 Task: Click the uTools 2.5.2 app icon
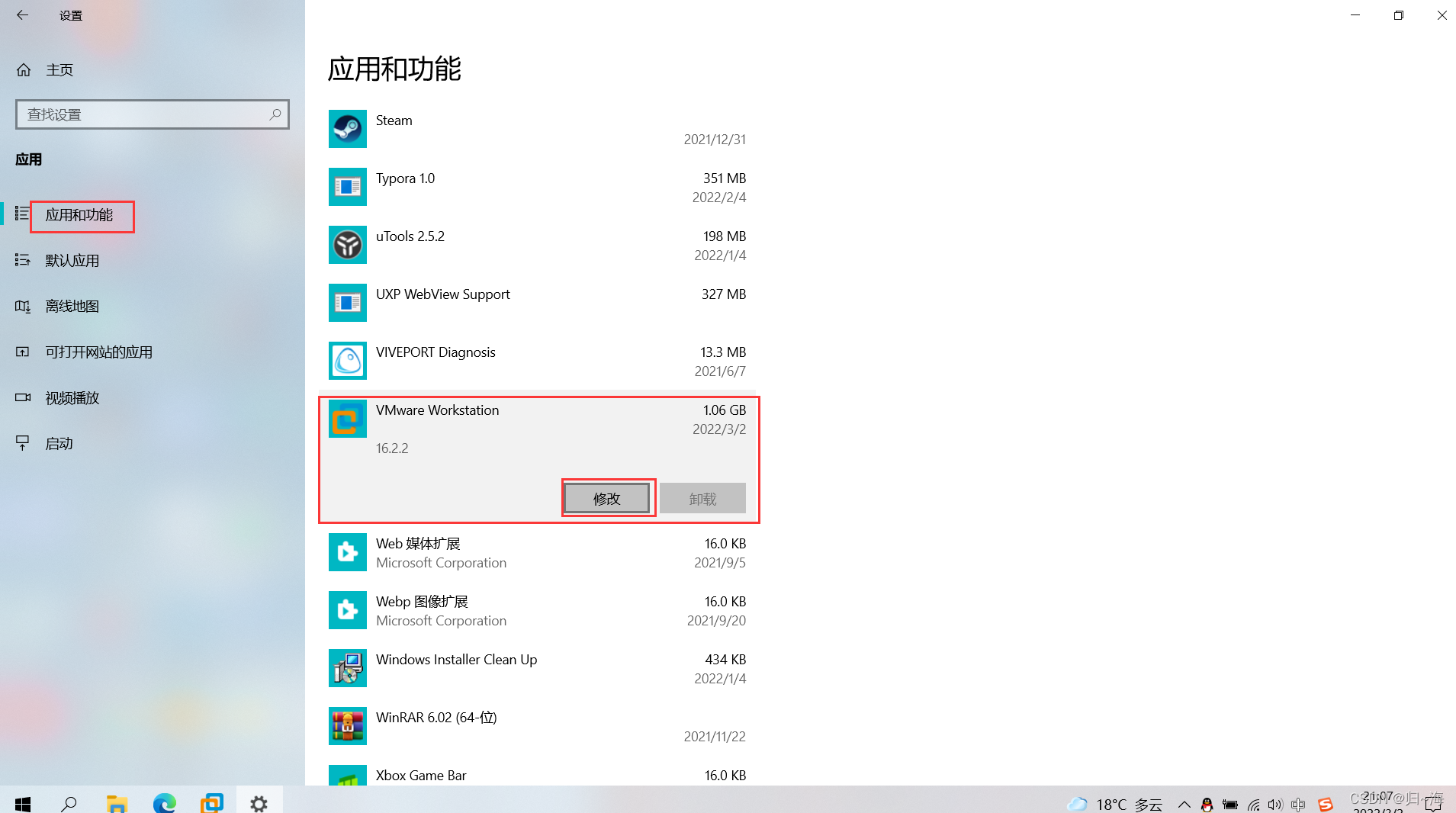pyautogui.click(x=348, y=245)
